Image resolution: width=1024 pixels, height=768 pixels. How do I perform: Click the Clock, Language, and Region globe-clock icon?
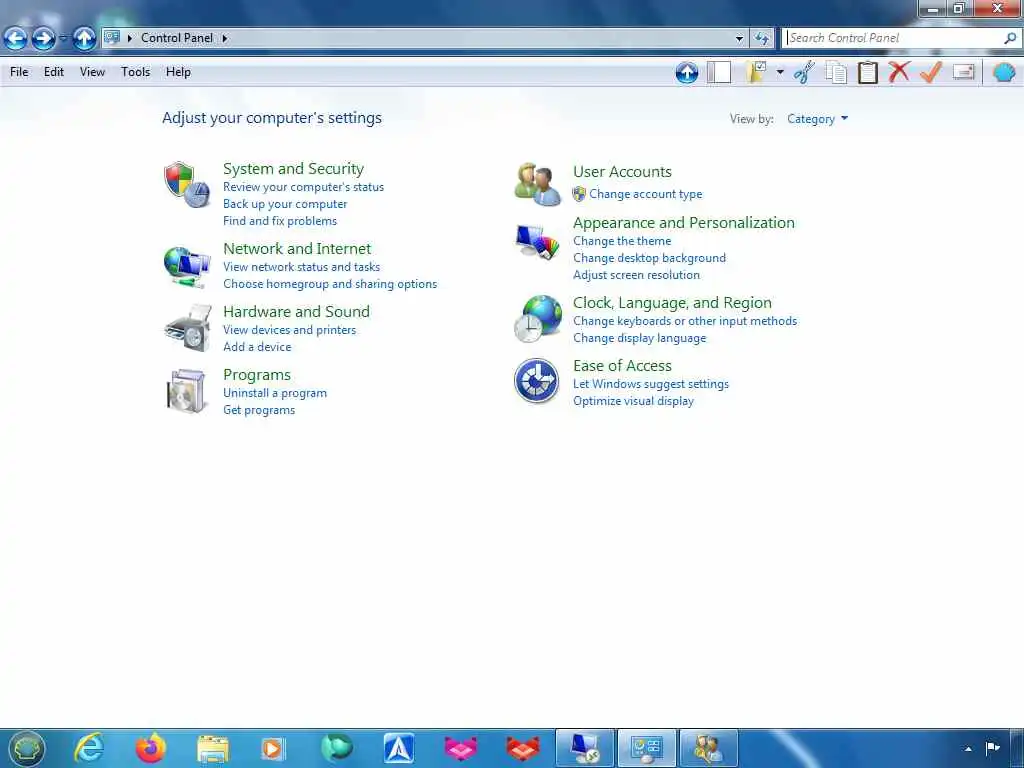[x=537, y=319]
